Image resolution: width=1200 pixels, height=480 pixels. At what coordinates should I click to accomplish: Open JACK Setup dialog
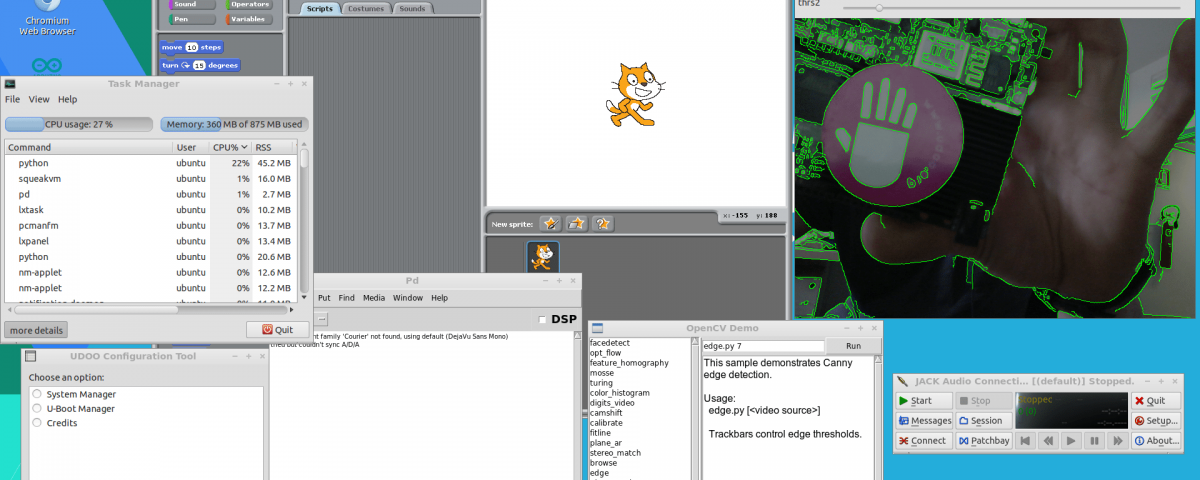point(1156,421)
